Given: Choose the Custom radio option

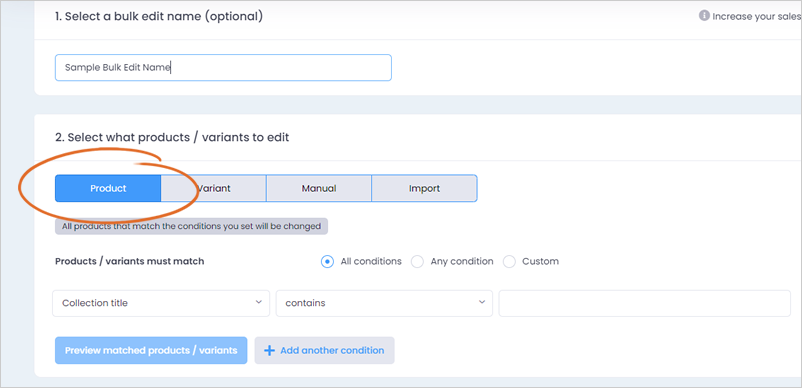Looking at the screenshot, I should [509, 262].
